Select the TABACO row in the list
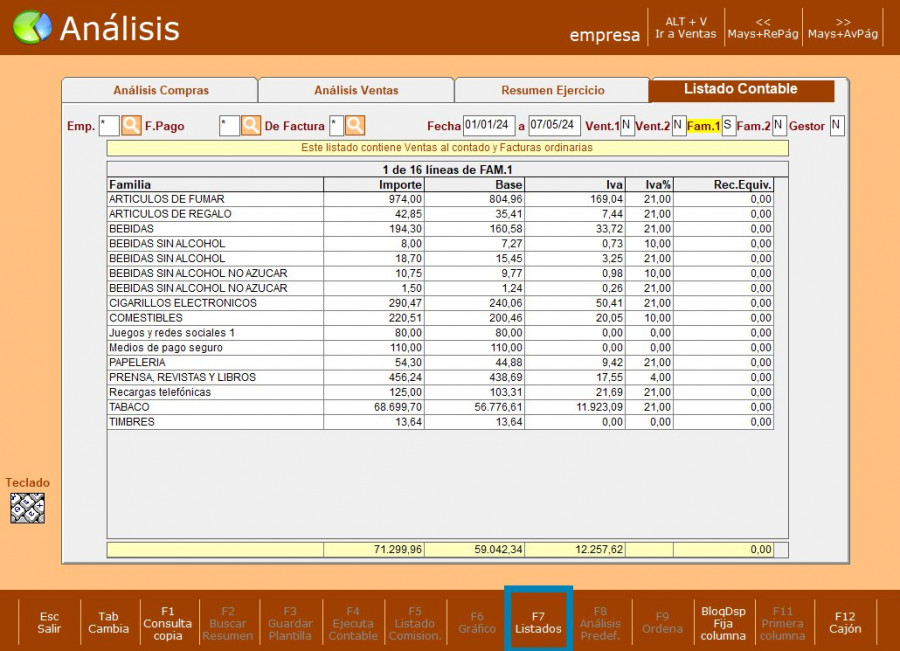 coord(215,407)
